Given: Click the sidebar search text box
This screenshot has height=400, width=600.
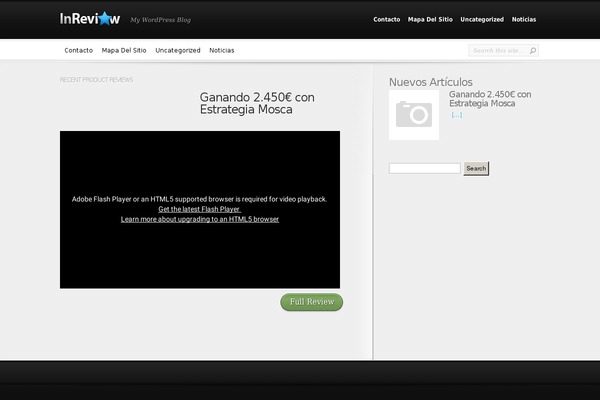Looking at the screenshot, I should tap(425, 168).
